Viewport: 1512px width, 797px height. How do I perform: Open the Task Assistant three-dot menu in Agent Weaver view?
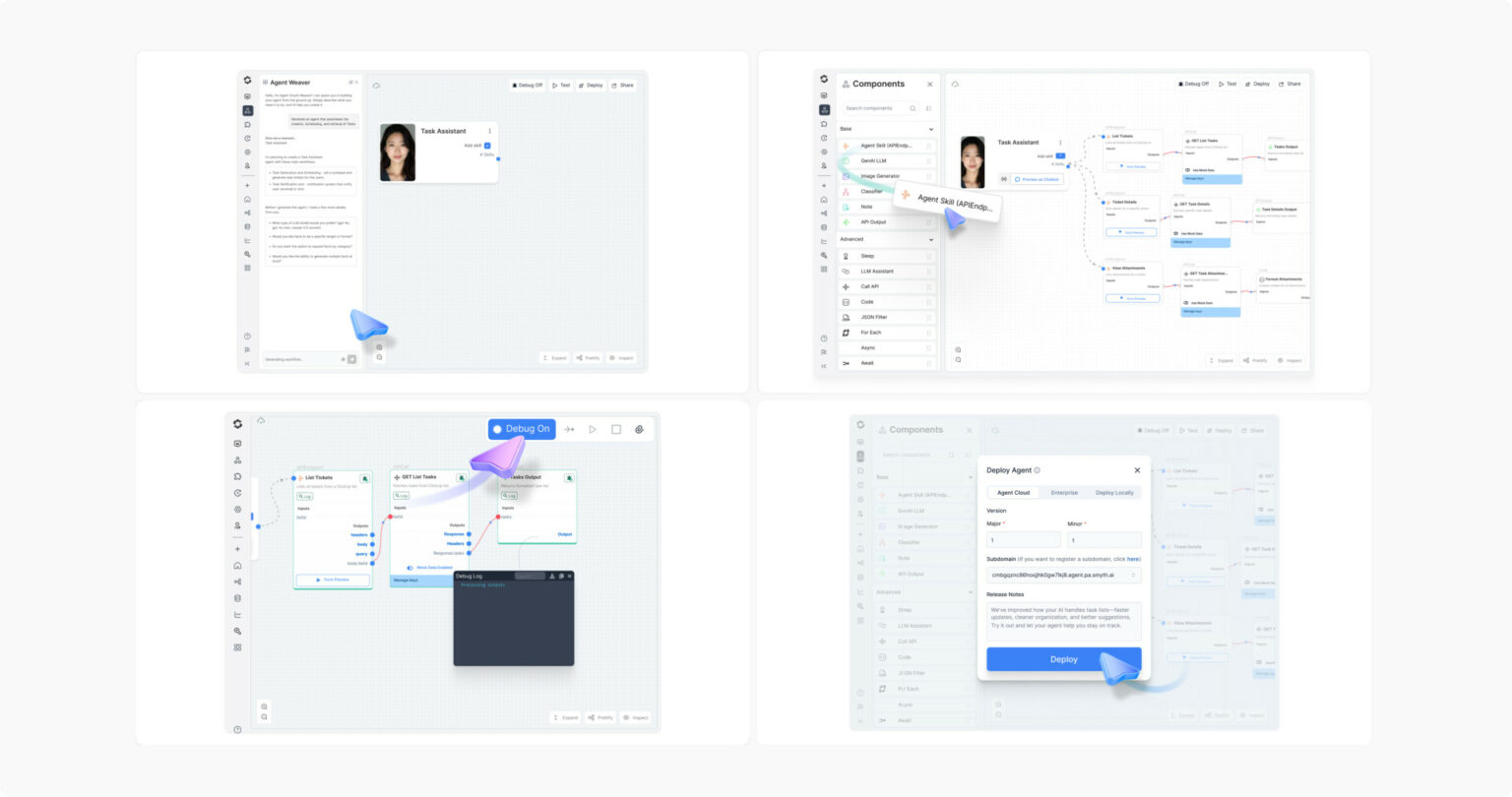(x=490, y=131)
